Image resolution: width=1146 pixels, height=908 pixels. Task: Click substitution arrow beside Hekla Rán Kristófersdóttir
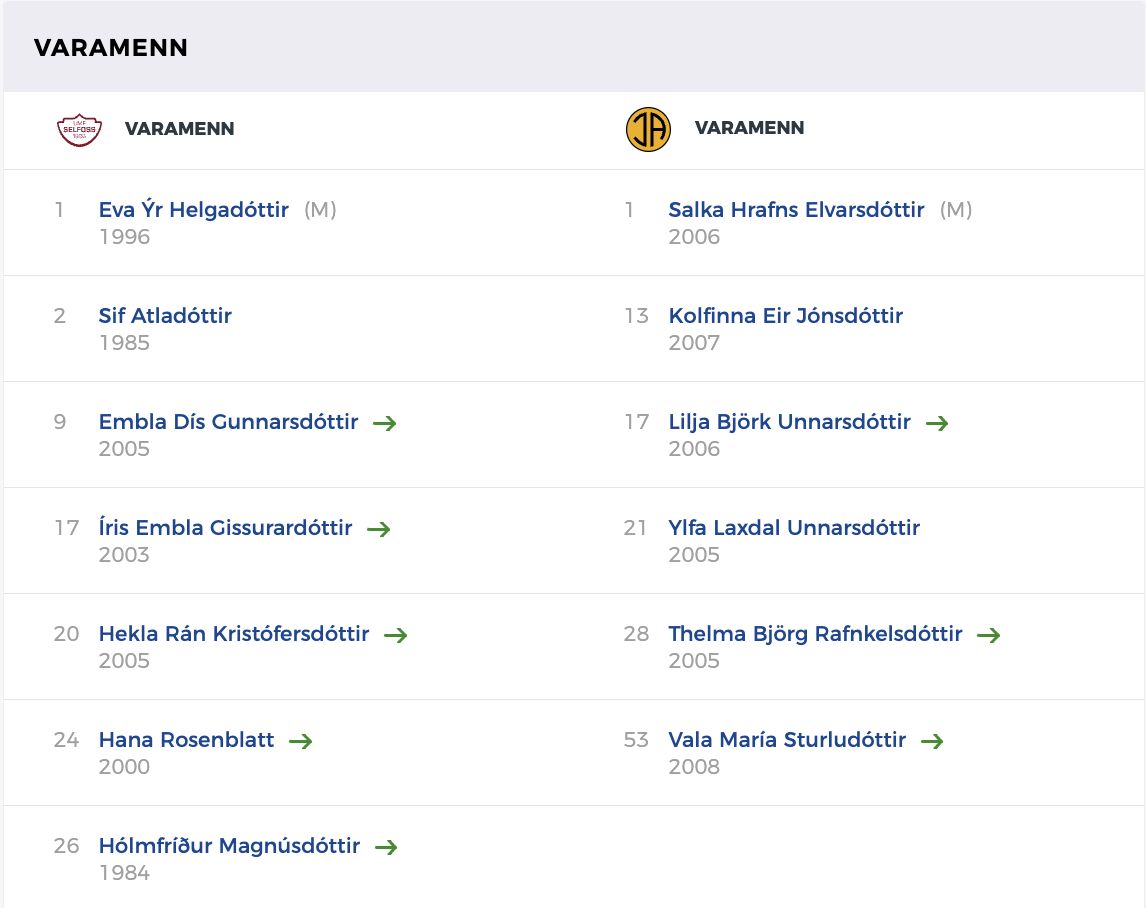(396, 635)
